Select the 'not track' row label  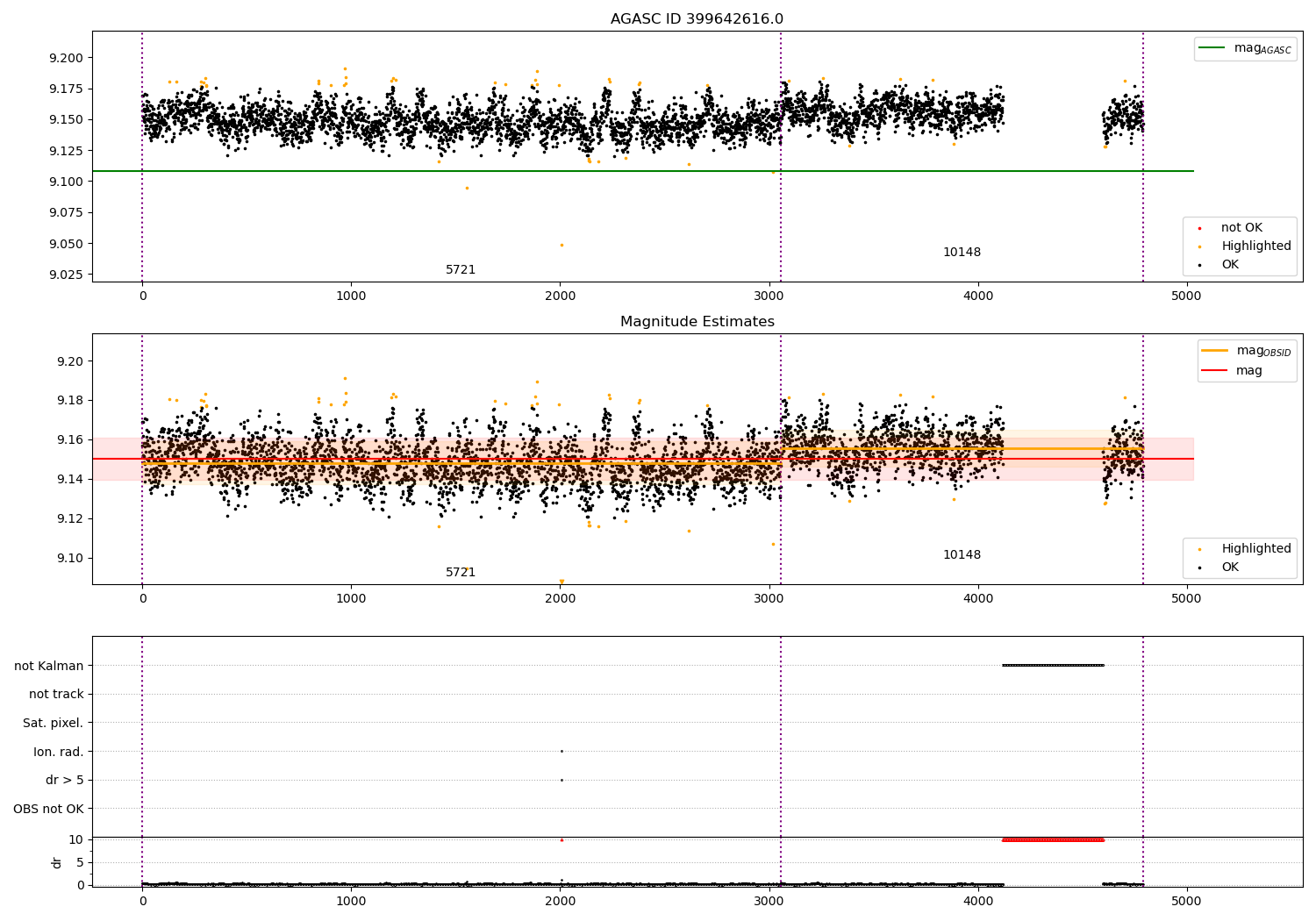point(56,695)
